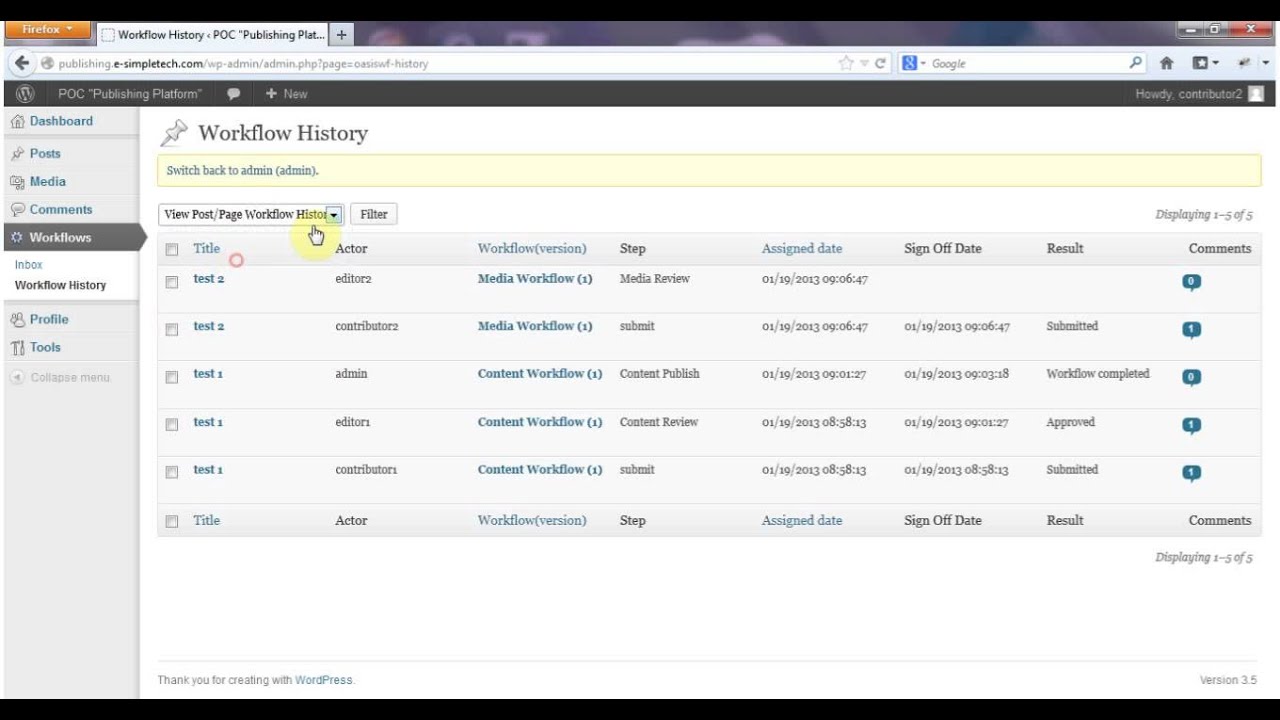The image size is (1280, 720).
Task: Open comment bubble for test 1 editor1 row
Action: click(x=1191, y=426)
